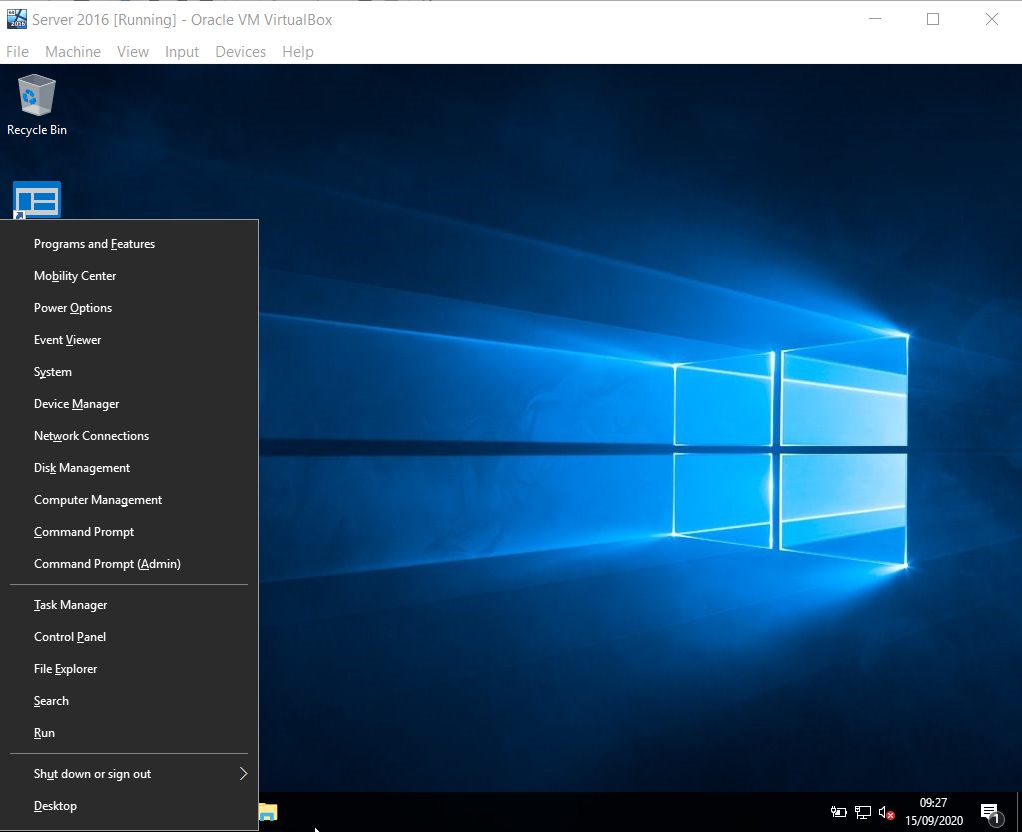Choose Network Connections
1022x832 pixels.
point(129,436)
